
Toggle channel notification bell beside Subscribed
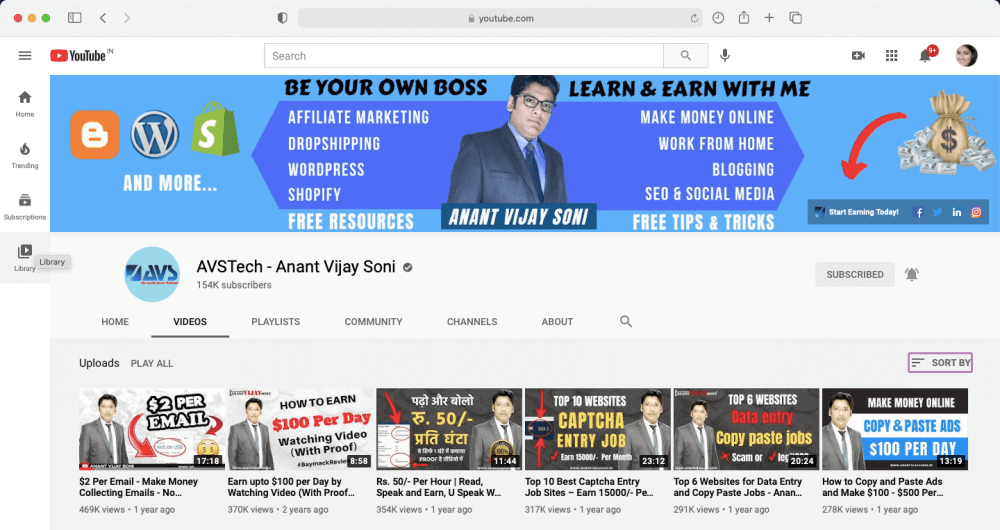pos(912,274)
